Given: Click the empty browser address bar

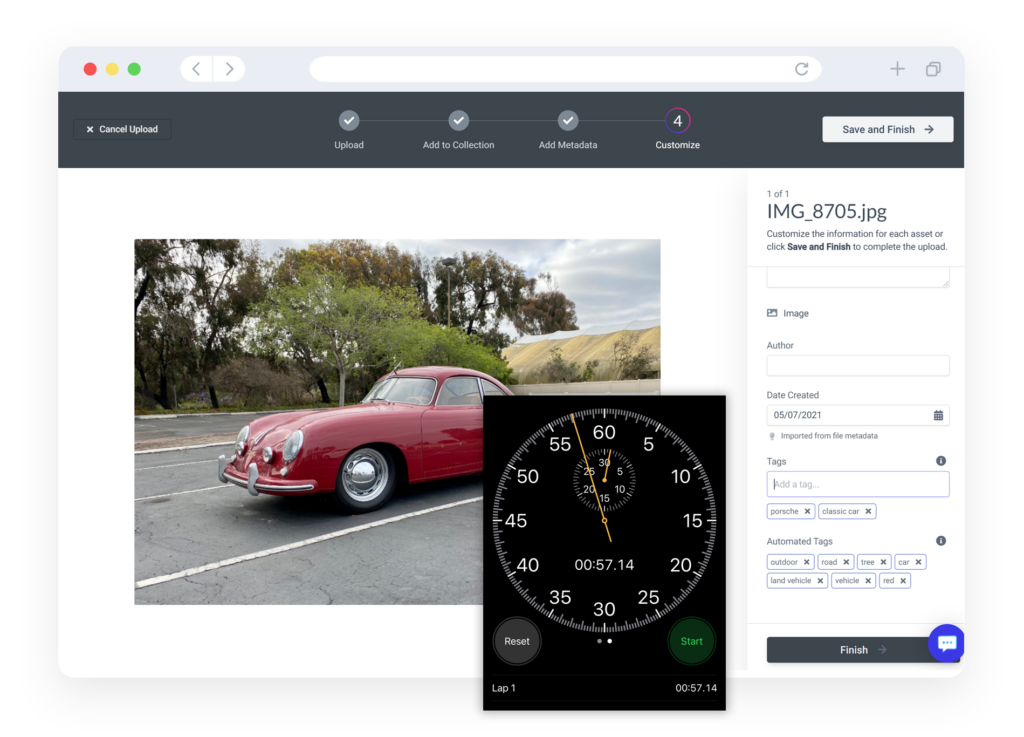Looking at the screenshot, I should (565, 69).
